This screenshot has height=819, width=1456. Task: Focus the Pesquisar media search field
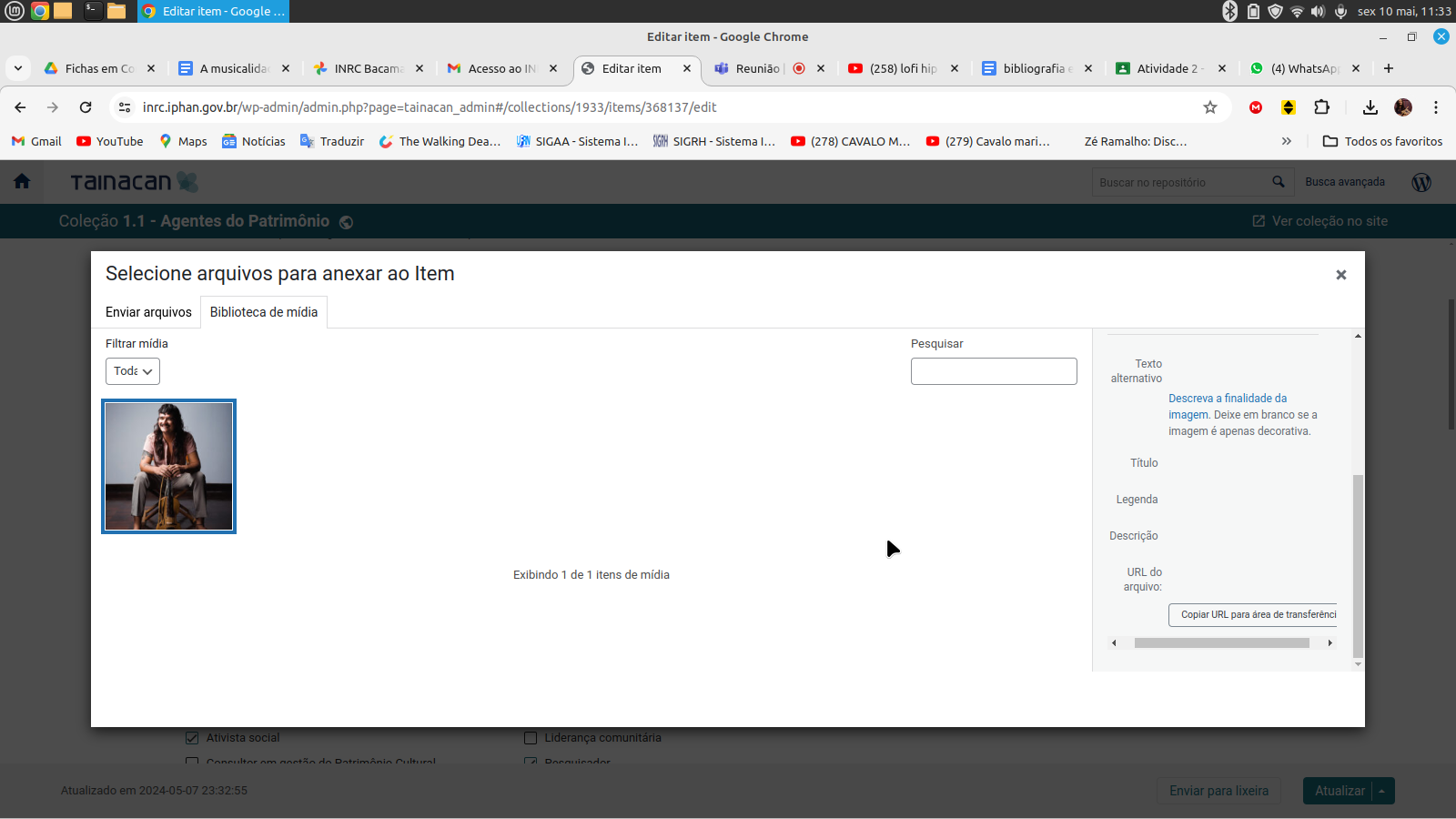pyautogui.click(x=994, y=371)
